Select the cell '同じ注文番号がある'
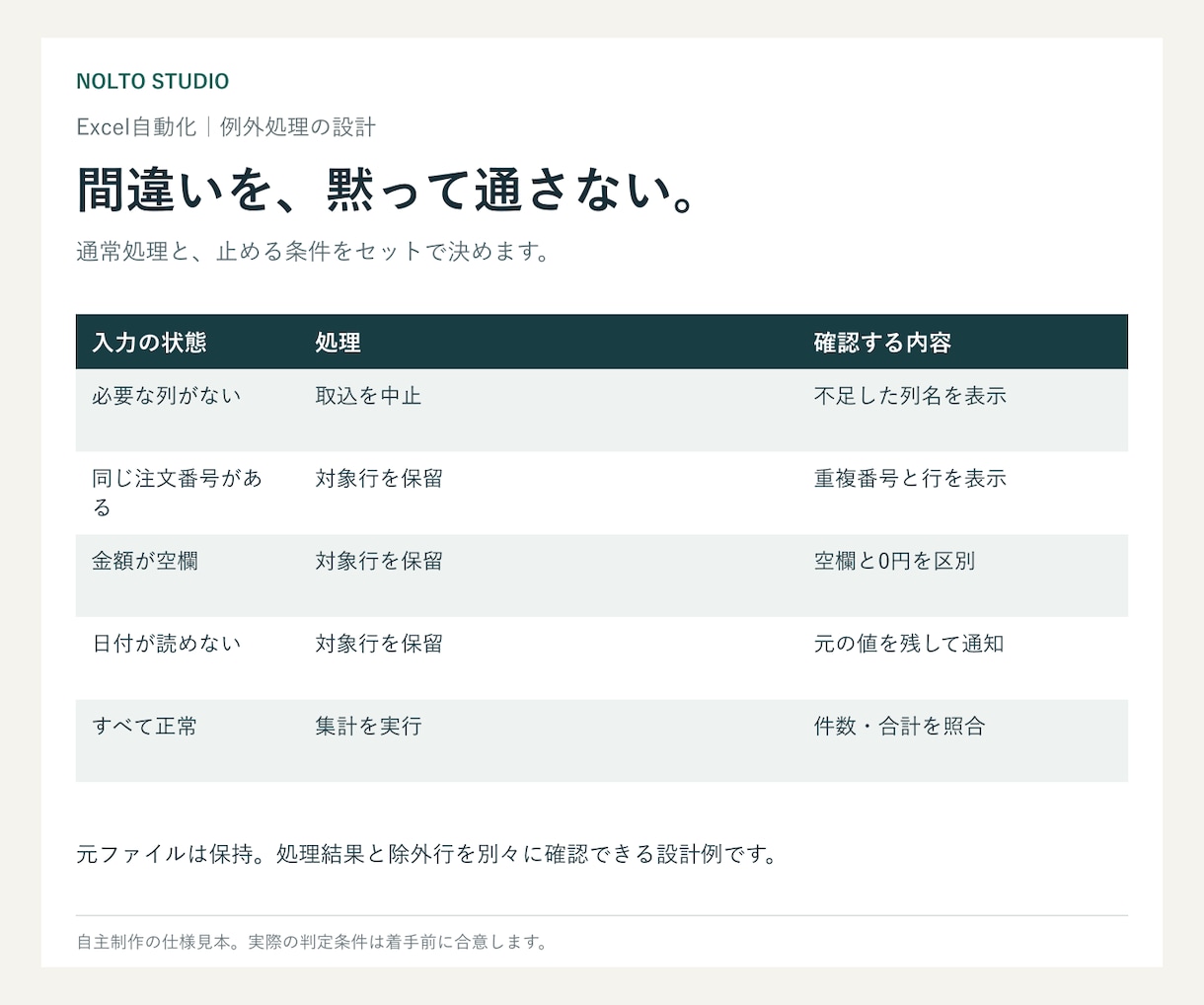The width and height of the screenshot is (1204, 1005). [x=178, y=493]
